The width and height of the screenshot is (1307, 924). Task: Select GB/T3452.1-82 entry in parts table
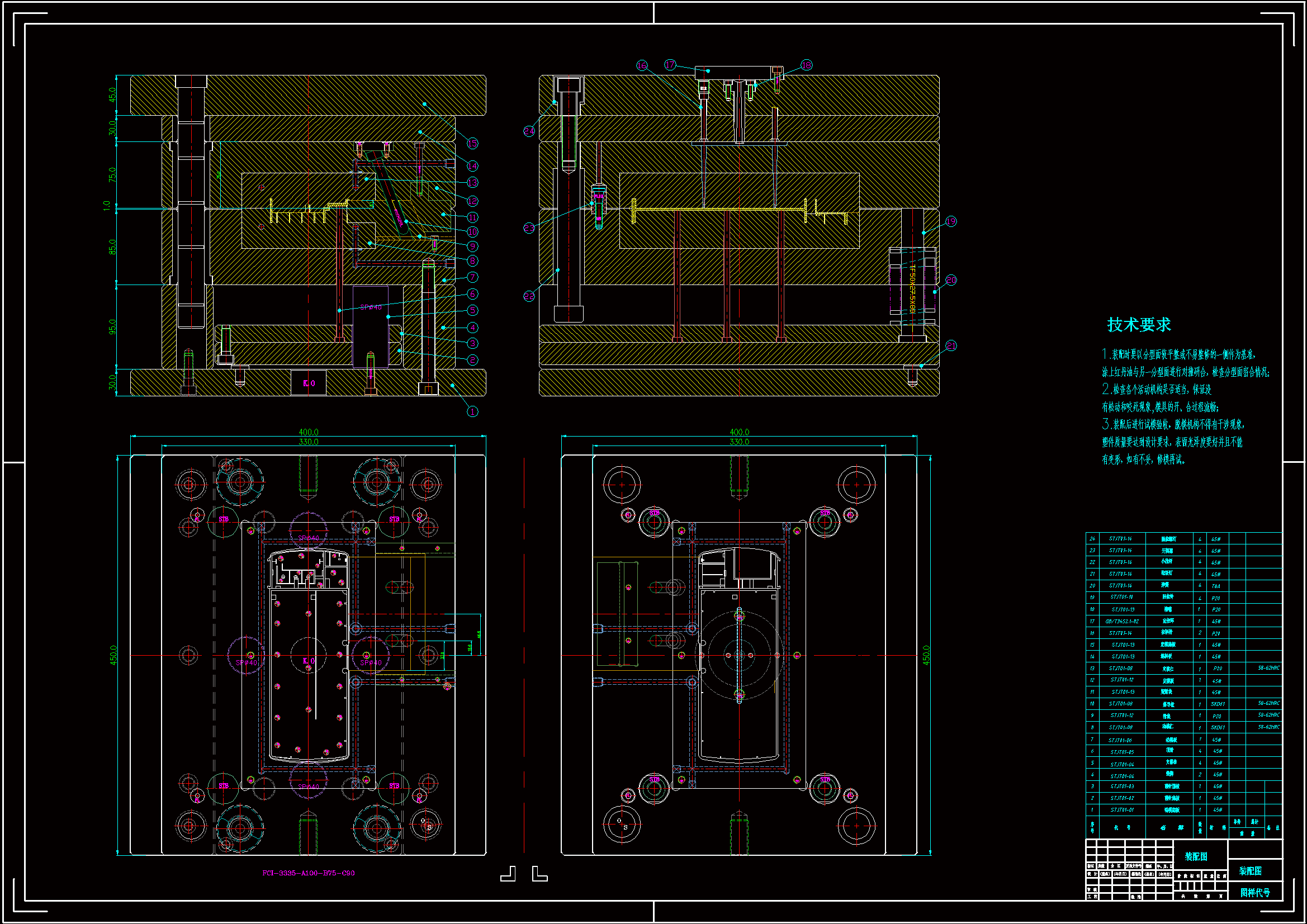1122,621
